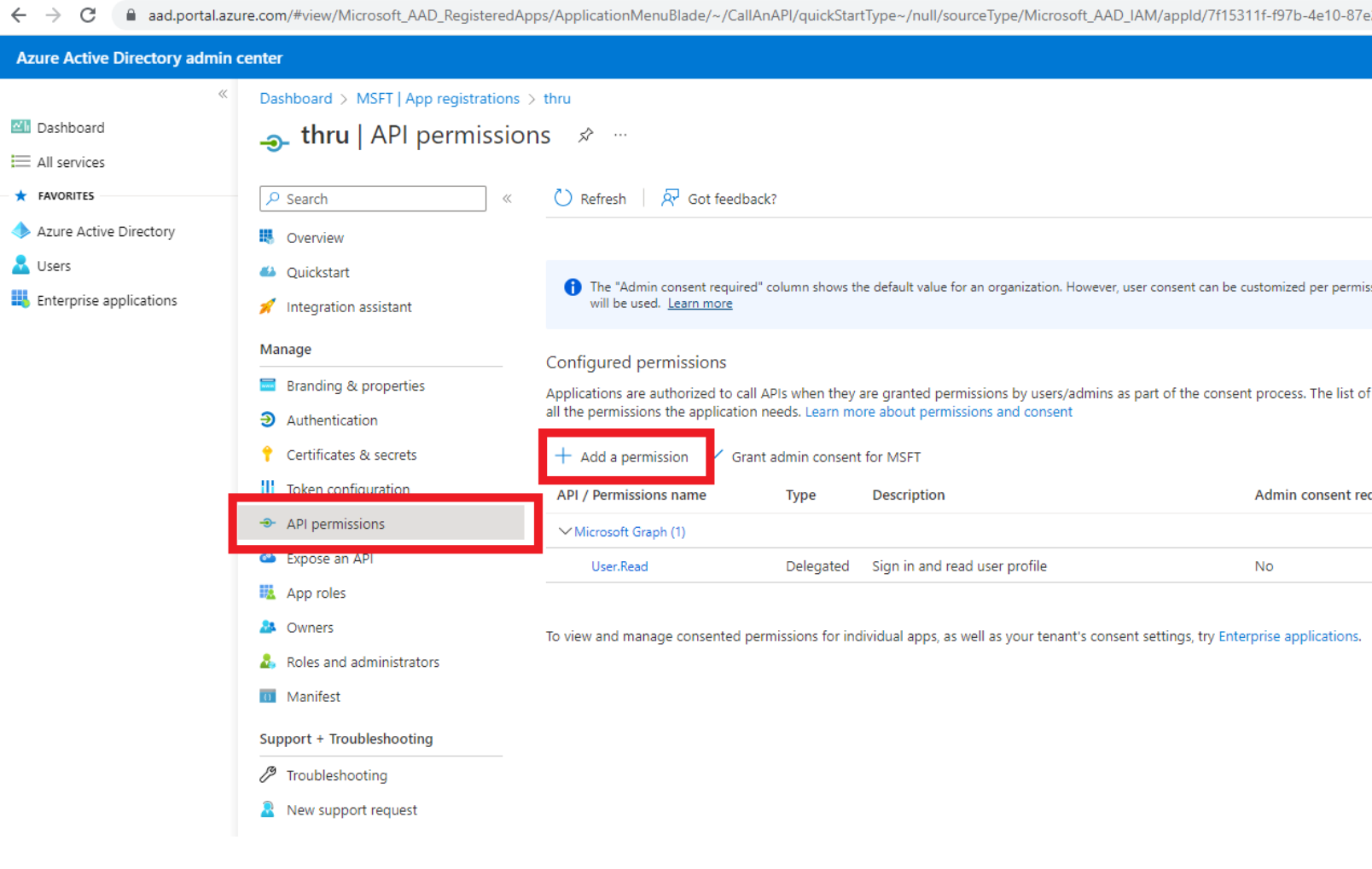Collapse the Microsoft Graph permissions group

click(x=564, y=531)
